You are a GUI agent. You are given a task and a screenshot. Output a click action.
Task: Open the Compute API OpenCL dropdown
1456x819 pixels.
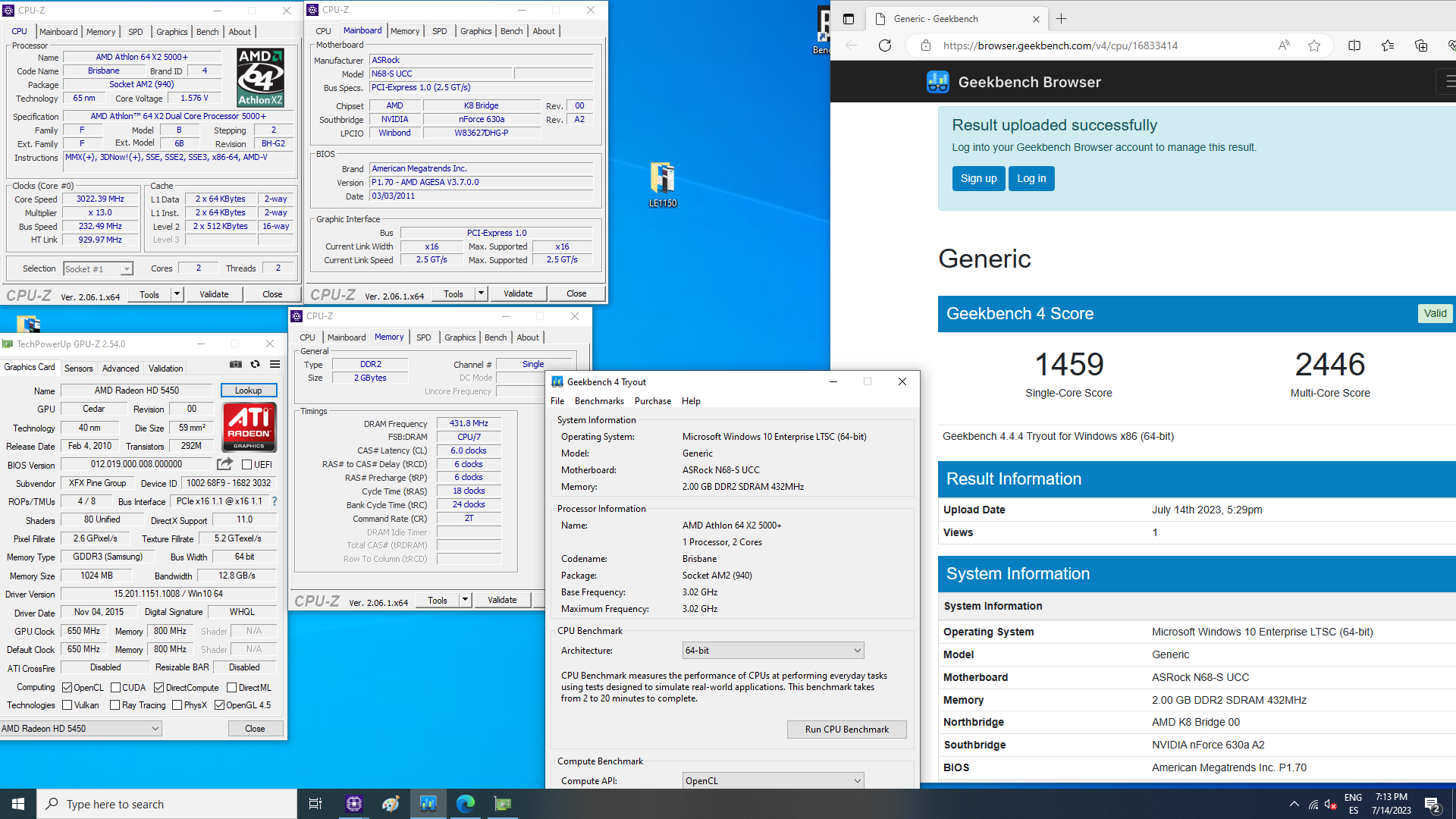click(773, 780)
